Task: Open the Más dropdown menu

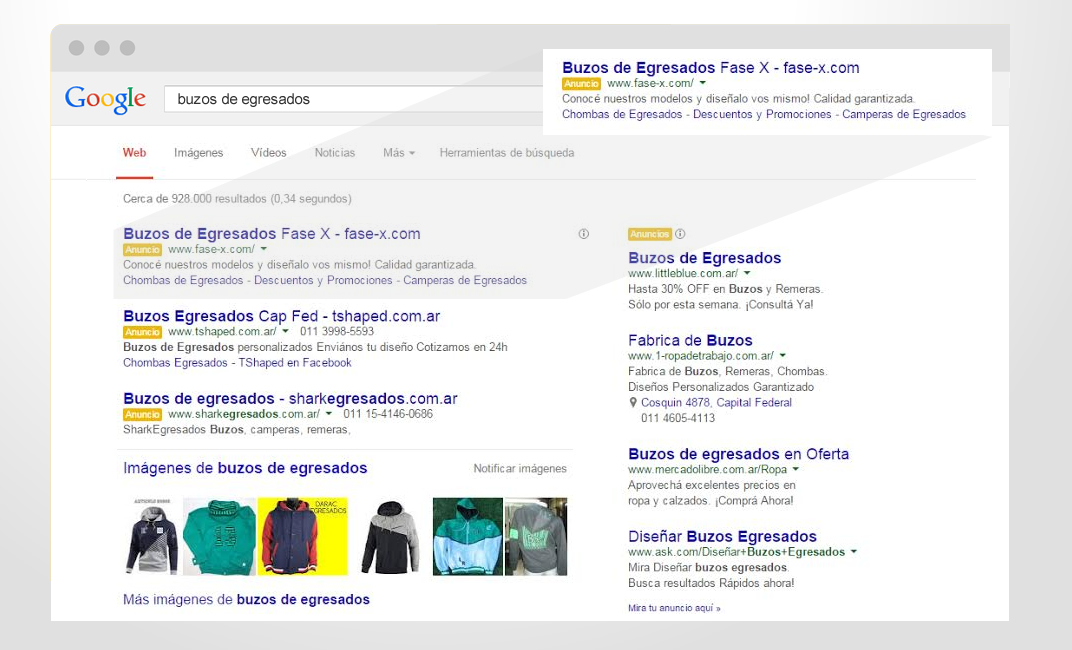Action: click(x=399, y=153)
